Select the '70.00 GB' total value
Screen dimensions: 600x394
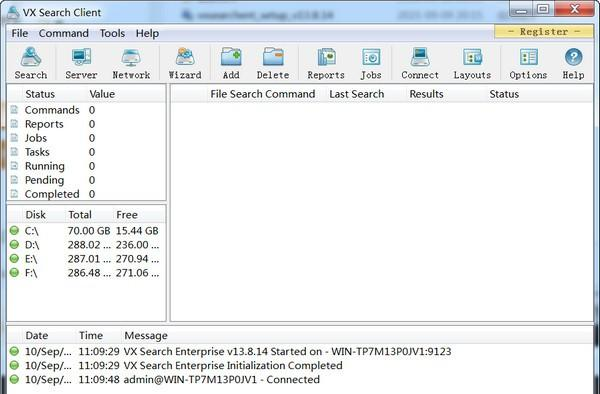tap(89, 231)
